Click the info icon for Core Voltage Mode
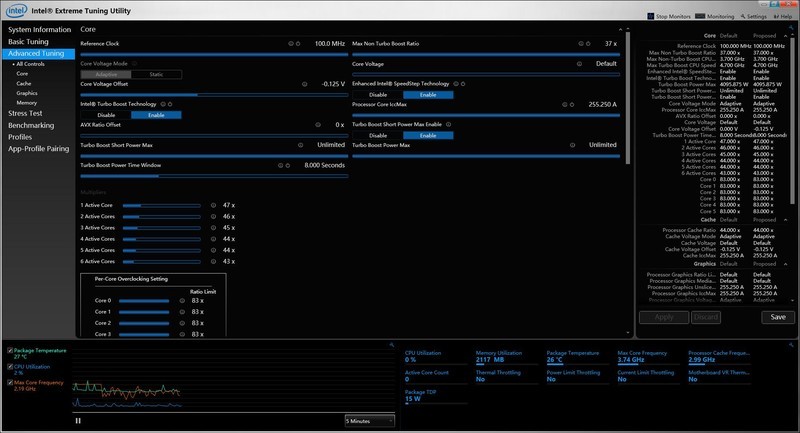Screen dimensions: 800x433 click(x=135, y=64)
